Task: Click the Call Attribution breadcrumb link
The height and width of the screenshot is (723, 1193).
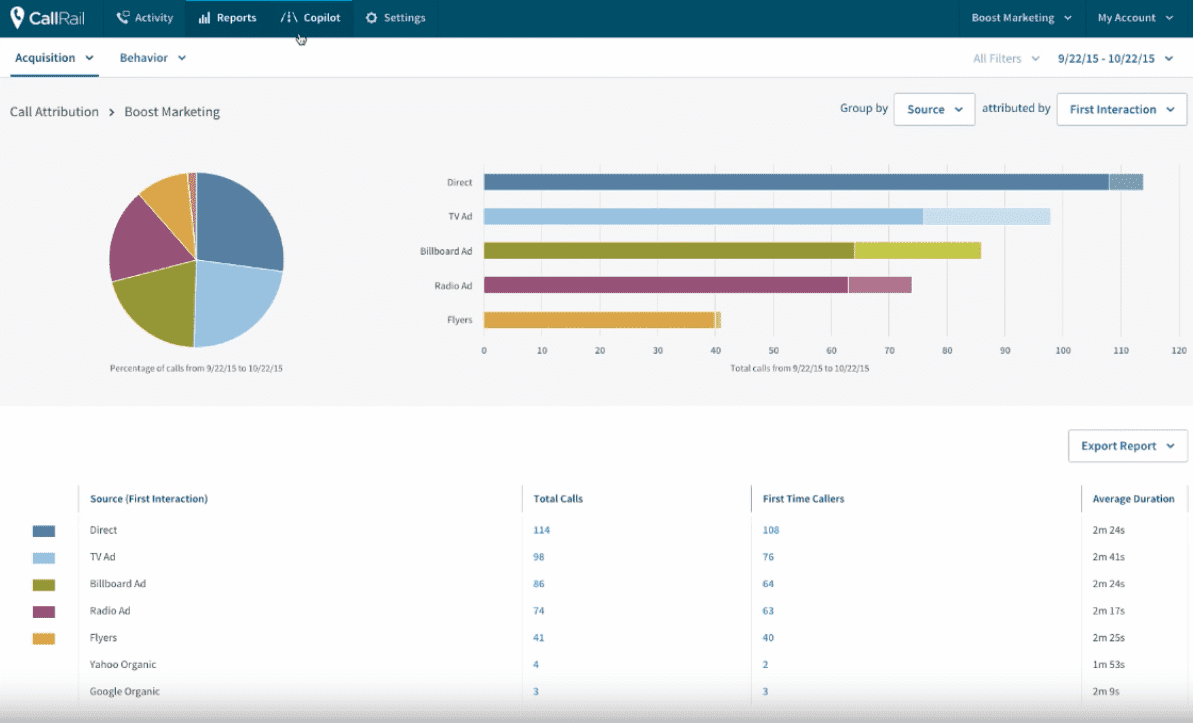Action: pos(54,112)
